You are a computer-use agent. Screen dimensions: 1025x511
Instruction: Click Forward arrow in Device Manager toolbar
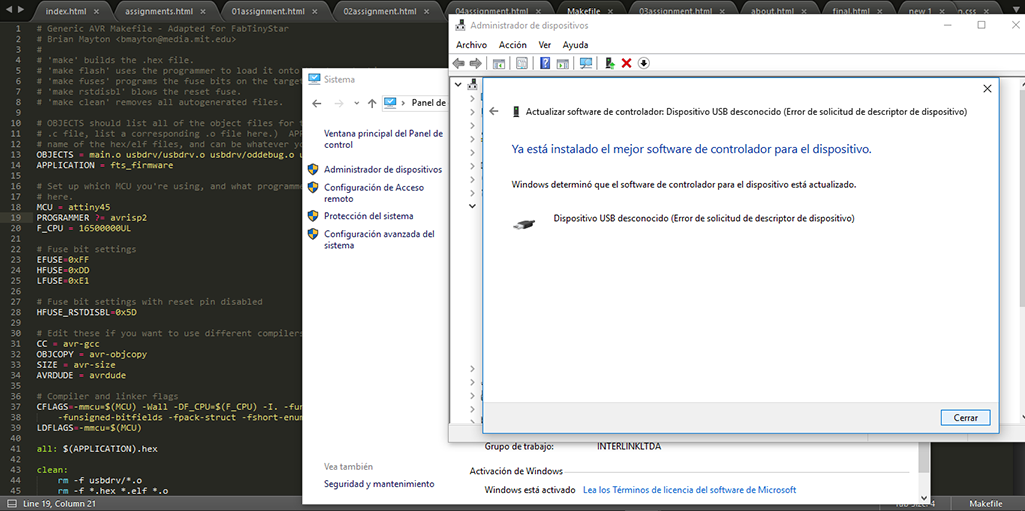(475, 63)
